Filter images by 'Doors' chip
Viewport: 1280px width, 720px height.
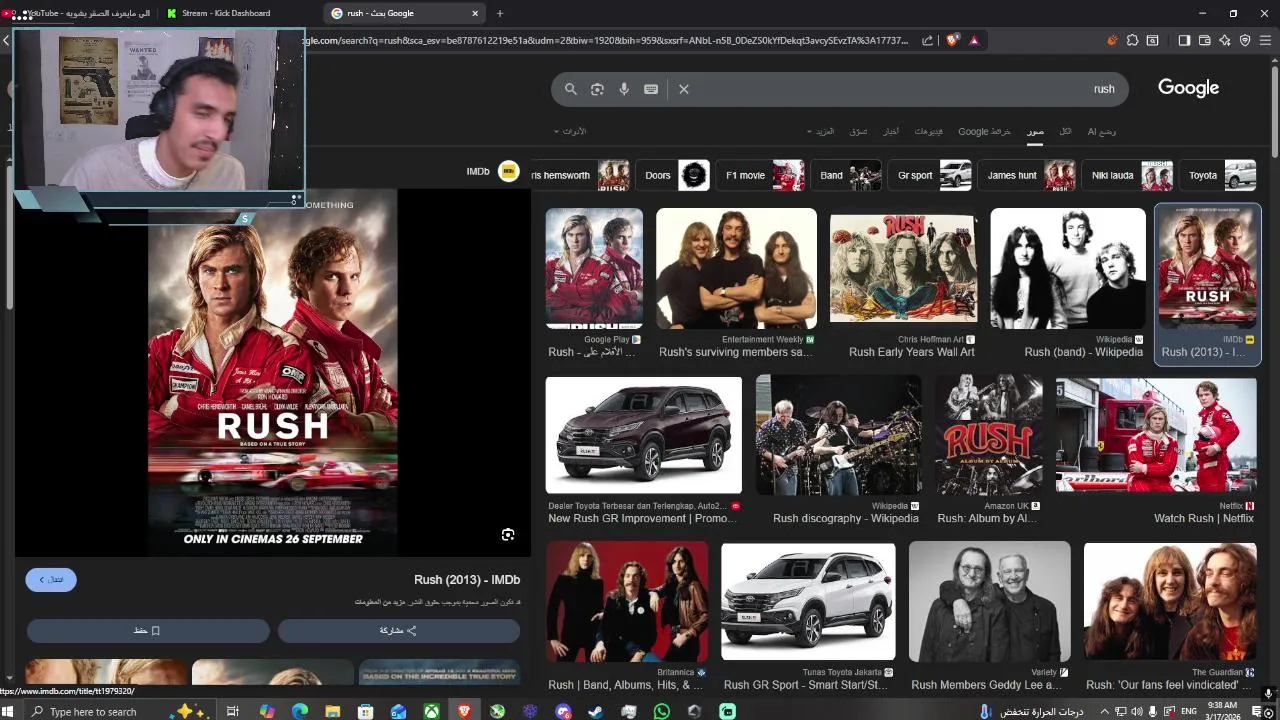click(x=672, y=175)
